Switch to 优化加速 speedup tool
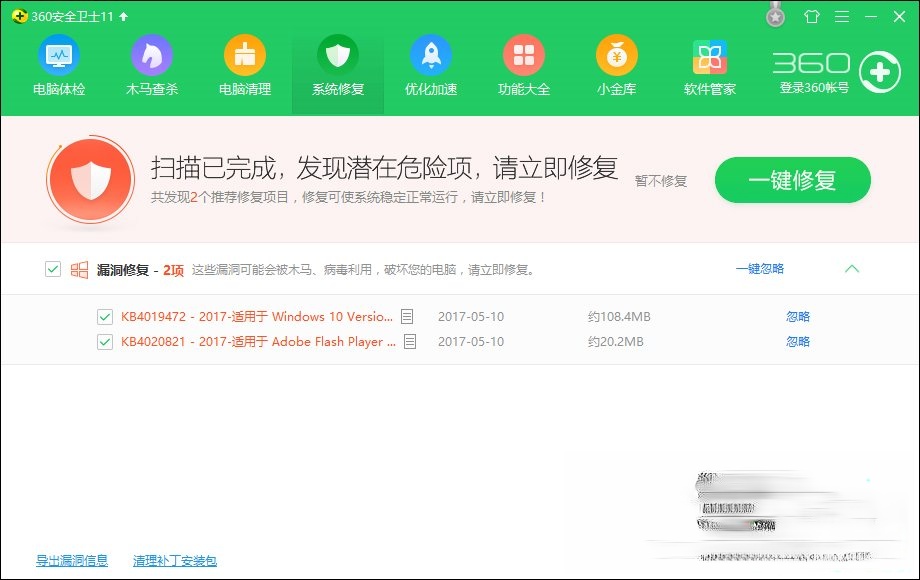The image size is (920, 580). [x=430, y=65]
